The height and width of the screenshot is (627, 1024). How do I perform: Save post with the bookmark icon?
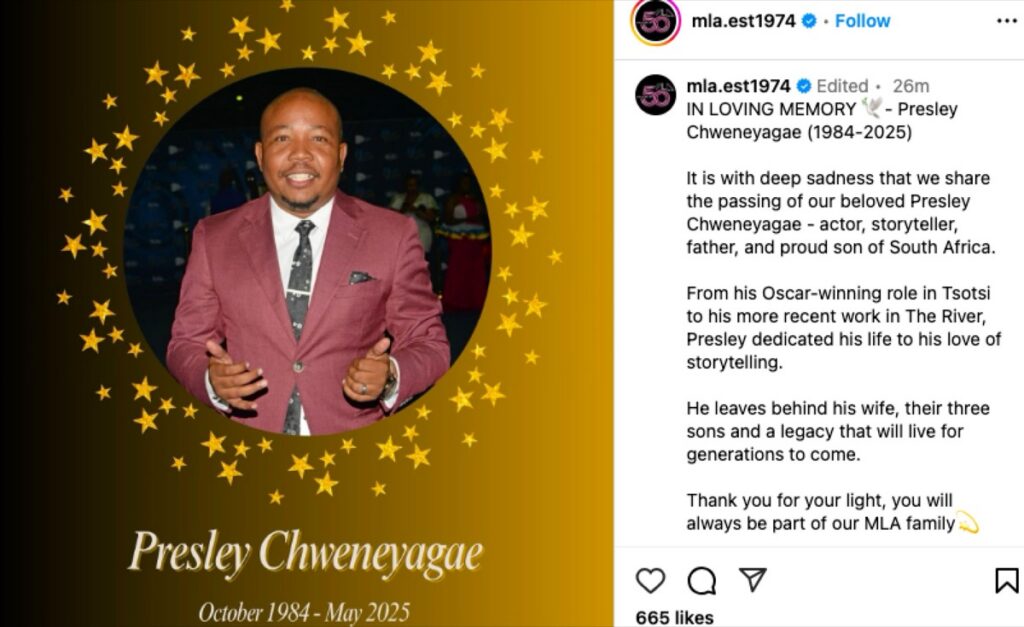tap(1006, 580)
